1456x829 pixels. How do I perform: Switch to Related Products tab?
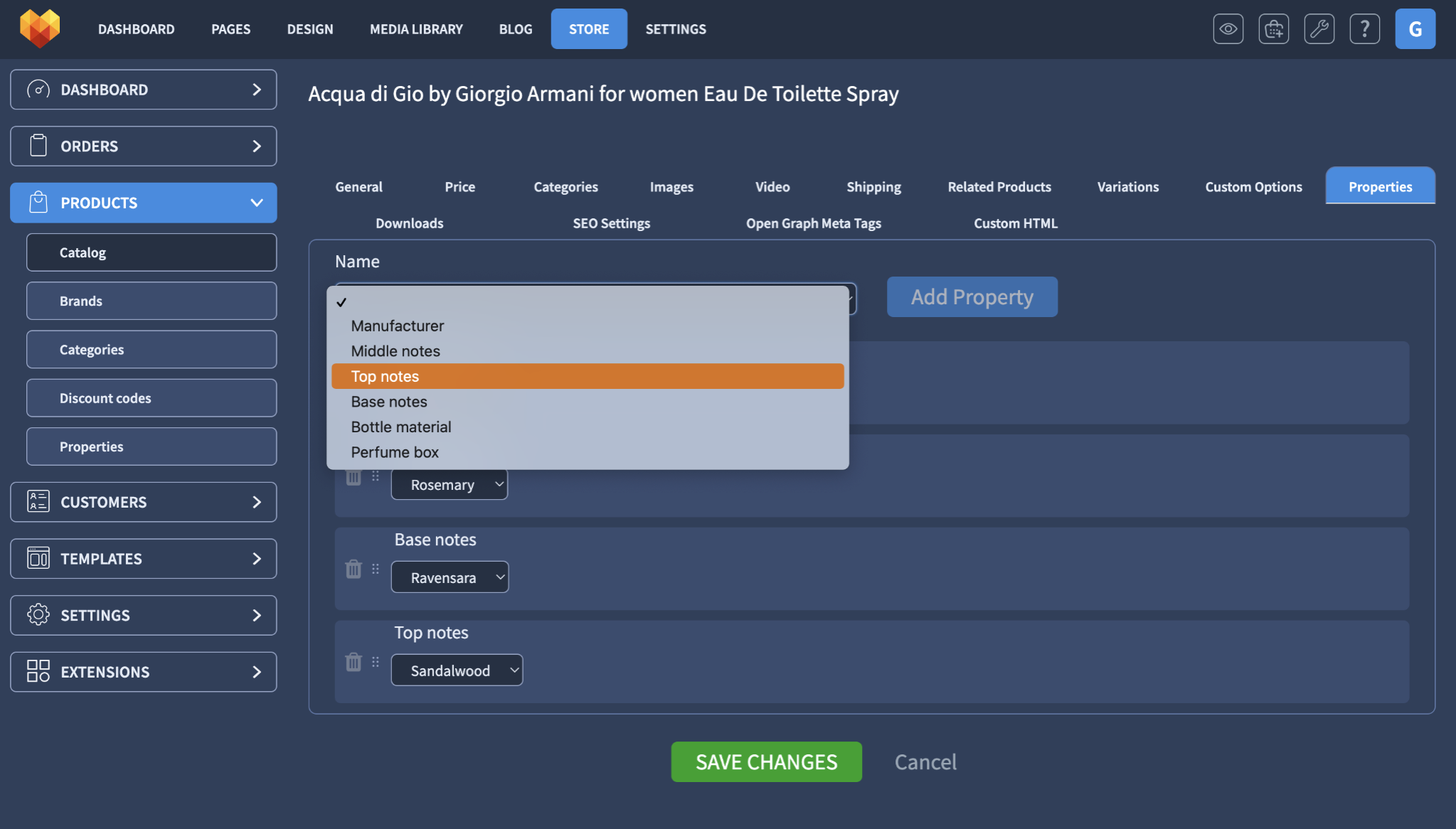point(999,186)
